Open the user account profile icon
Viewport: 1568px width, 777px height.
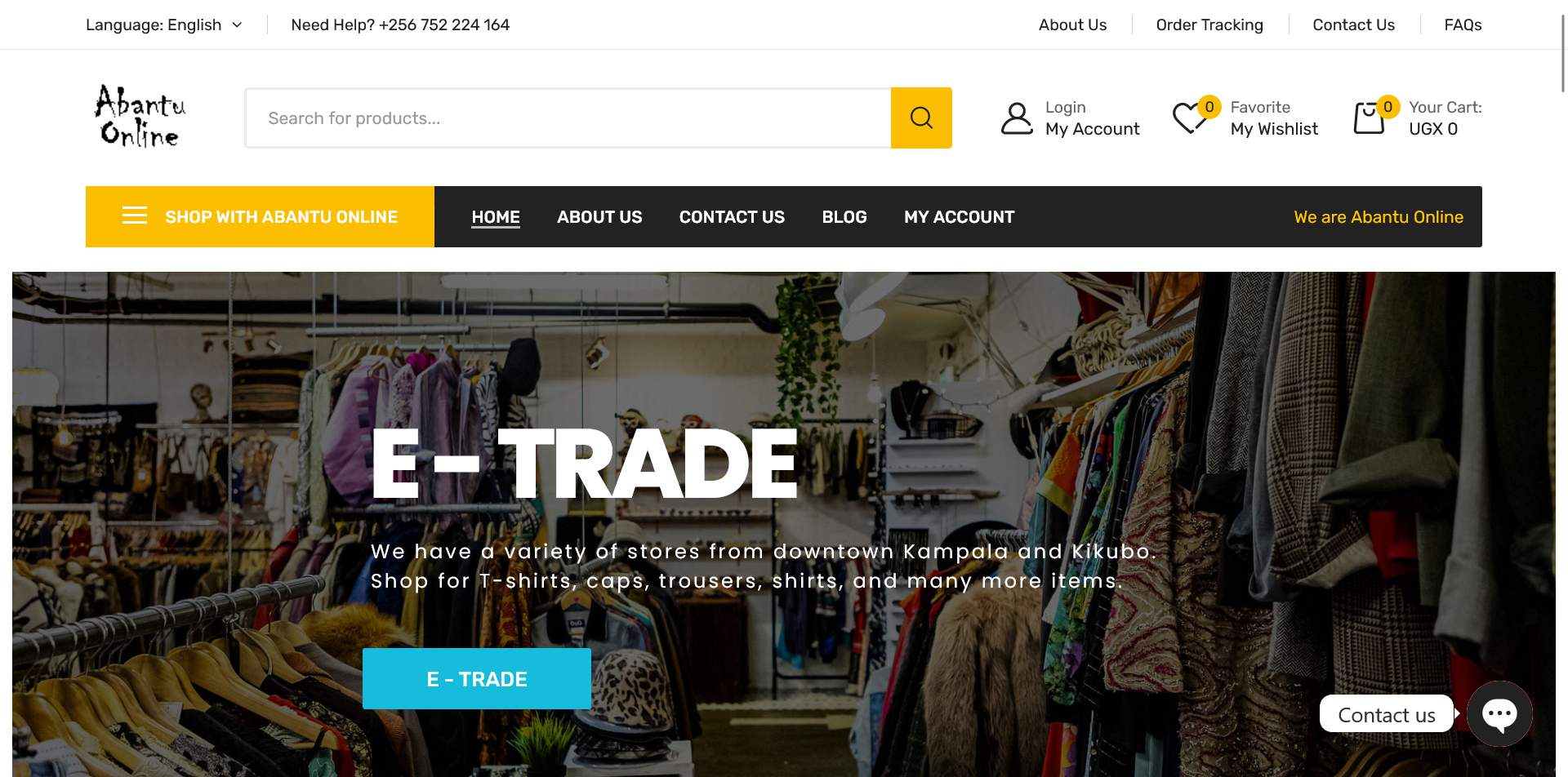1017,118
